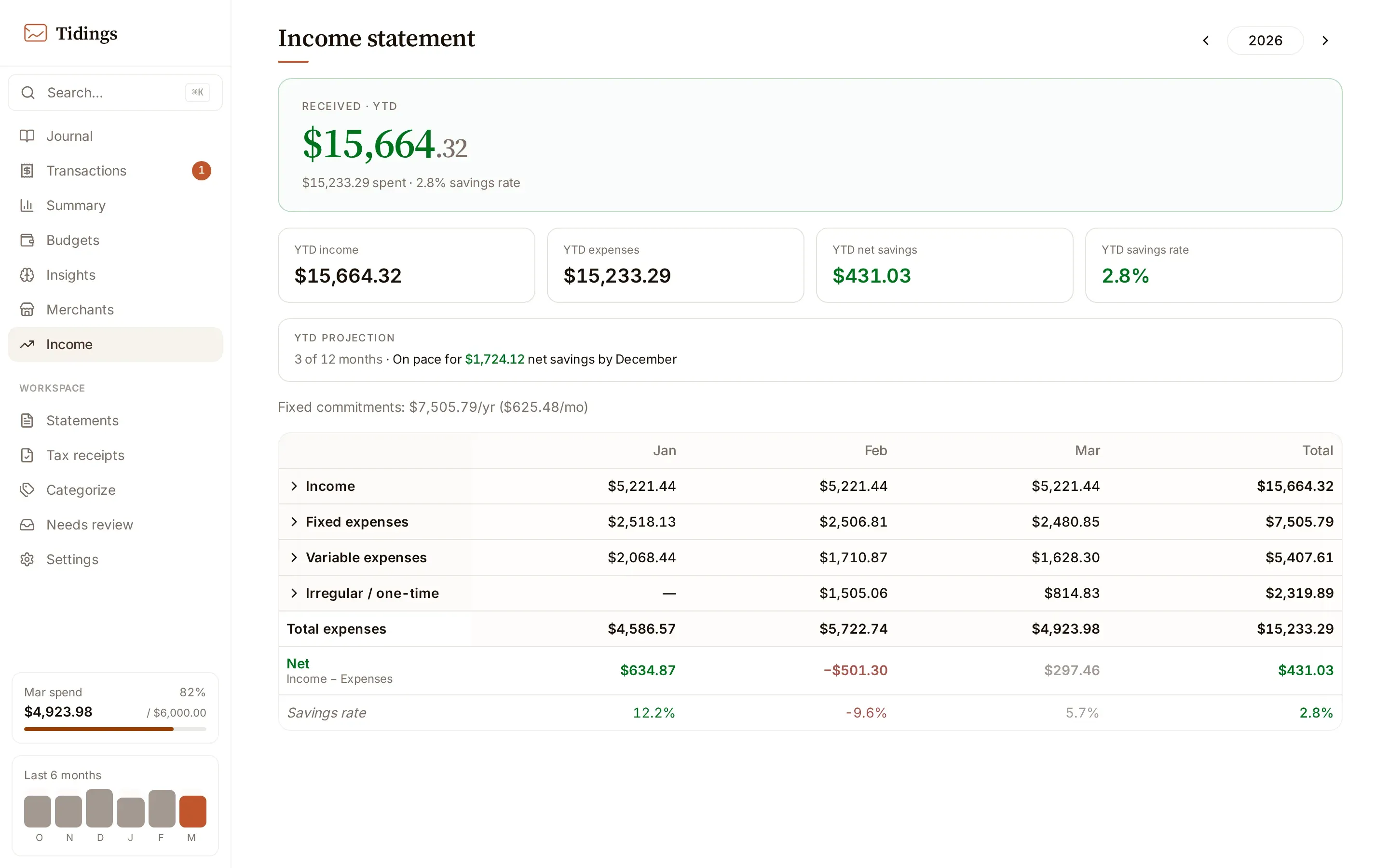Image resolution: width=1389 pixels, height=868 pixels.
Task: Expand the Variable expenses row
Action: tap(294, 557)
